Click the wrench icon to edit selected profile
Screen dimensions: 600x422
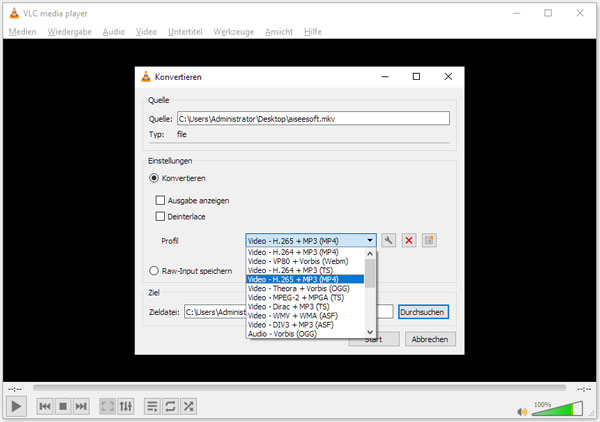coord(389,241)
